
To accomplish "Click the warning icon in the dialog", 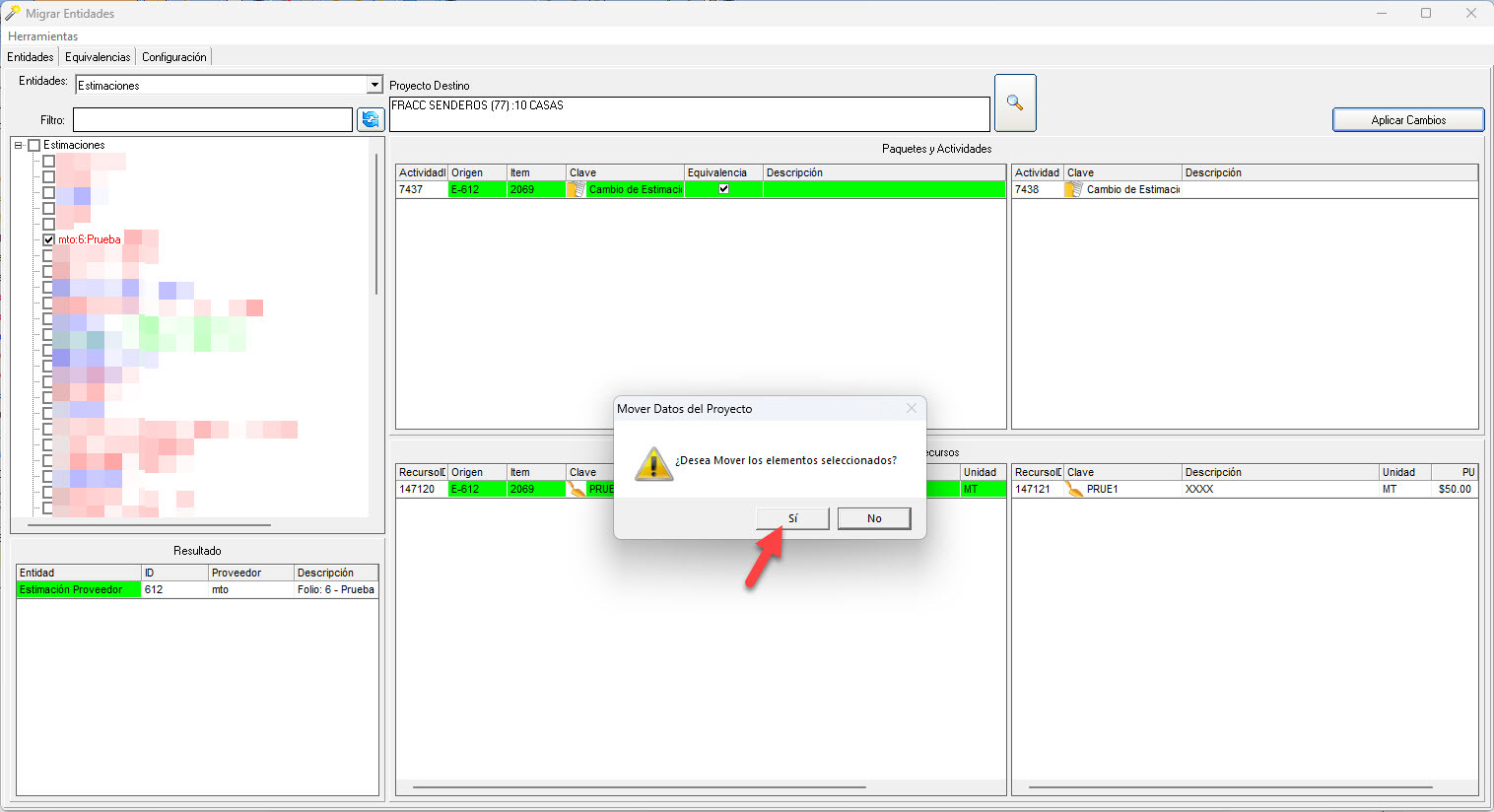I will [x=653, y=463].
